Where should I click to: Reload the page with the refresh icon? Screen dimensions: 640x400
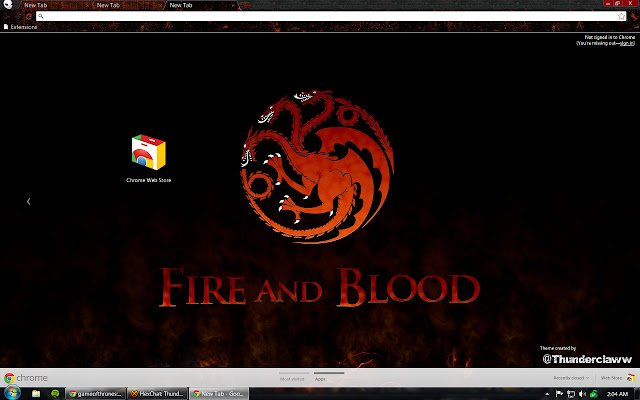(29, 16)
